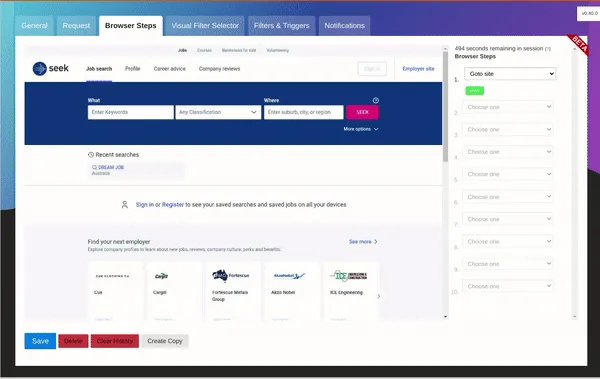Open the Any Classification dropdown
The width and height of the screenshot is (600, 379).
[x=218, y=112]
